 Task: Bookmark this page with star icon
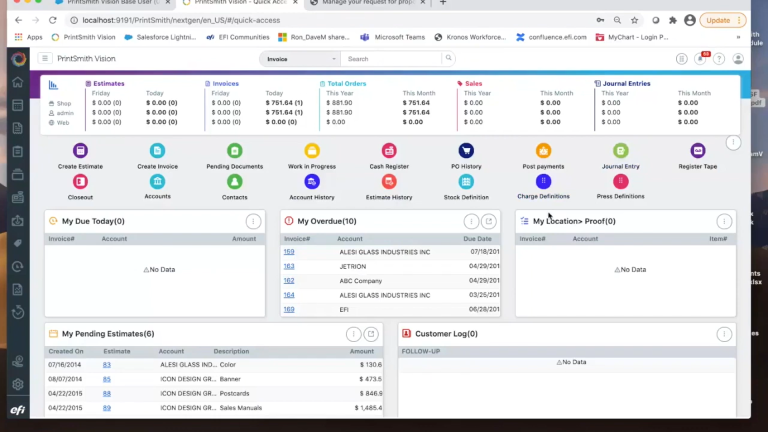[635, 20]
